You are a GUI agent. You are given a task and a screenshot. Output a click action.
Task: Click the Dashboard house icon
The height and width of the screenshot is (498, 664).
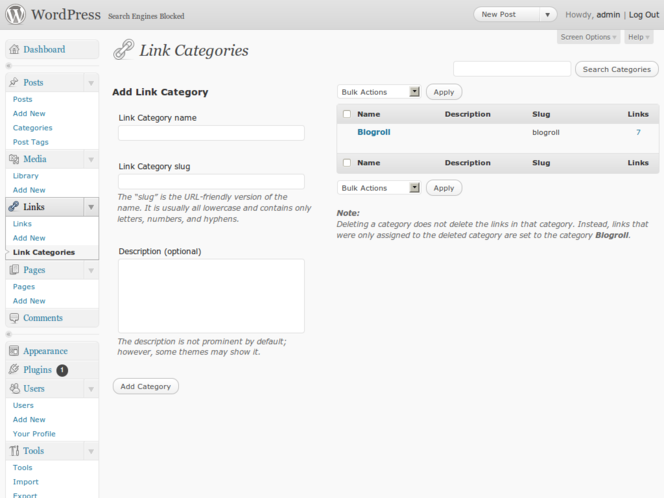click(x=14, y=50)
